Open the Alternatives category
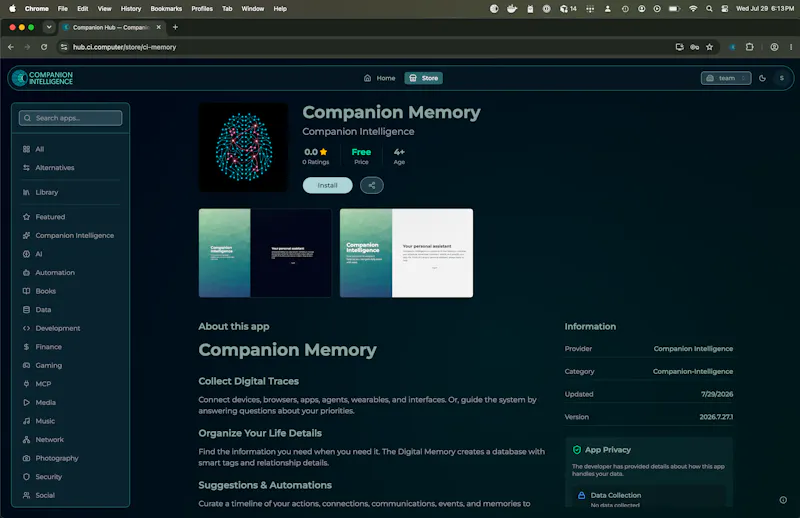 (x=70, y=167)
